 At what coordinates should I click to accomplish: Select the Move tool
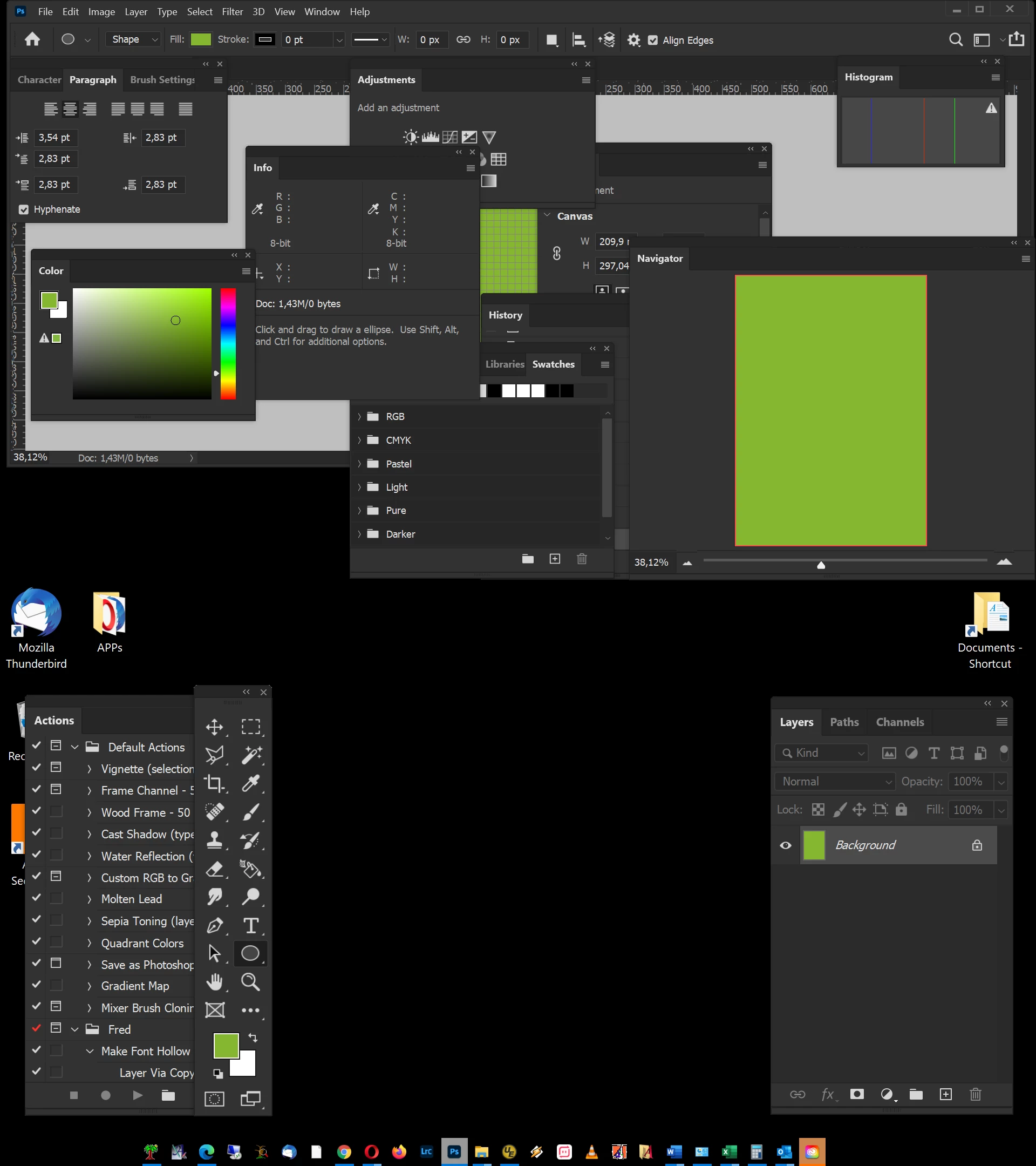click(x=214, y=727)
